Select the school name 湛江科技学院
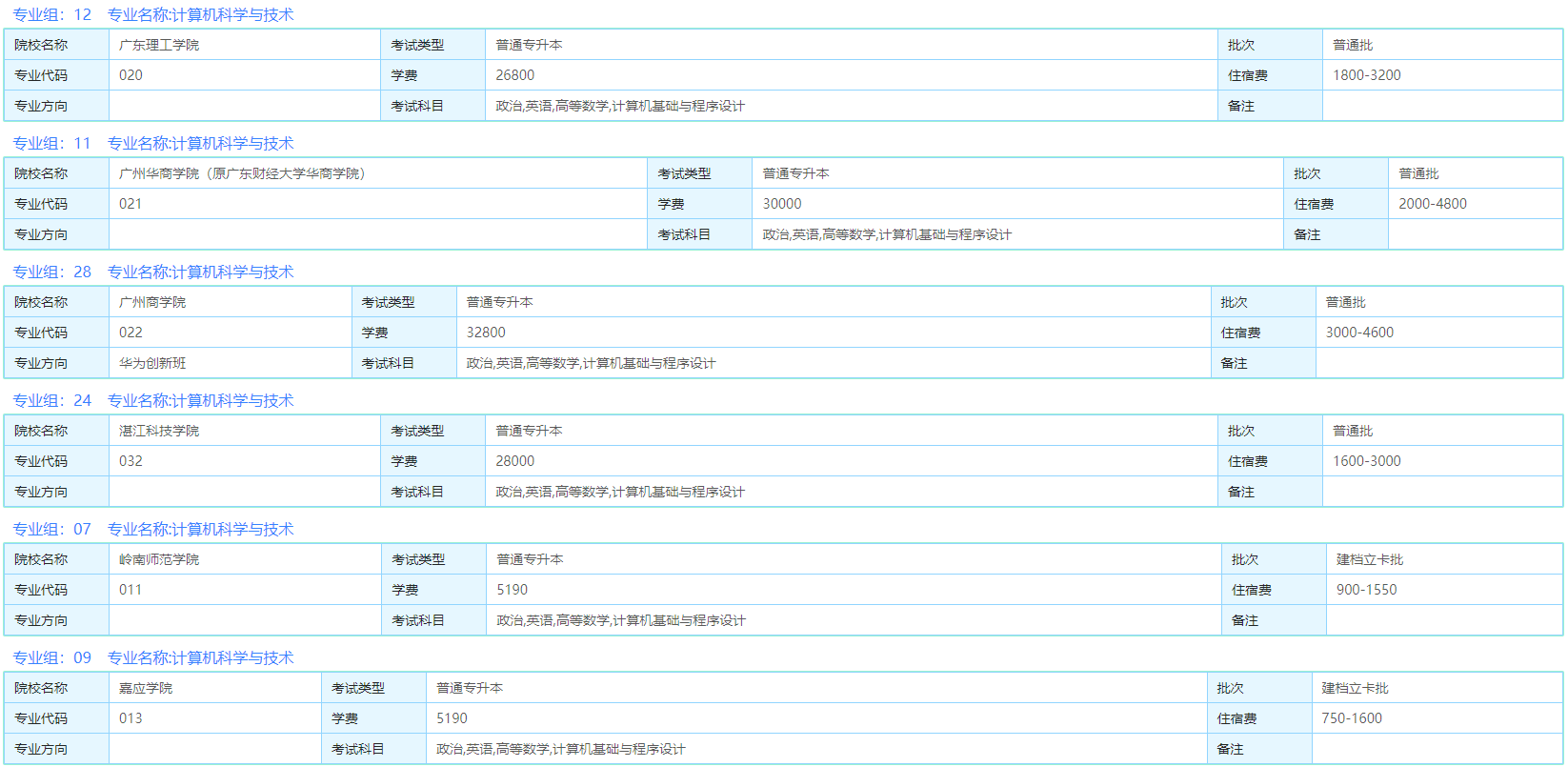The height and width of the screenshot is (767, 1568). [159, 431]
